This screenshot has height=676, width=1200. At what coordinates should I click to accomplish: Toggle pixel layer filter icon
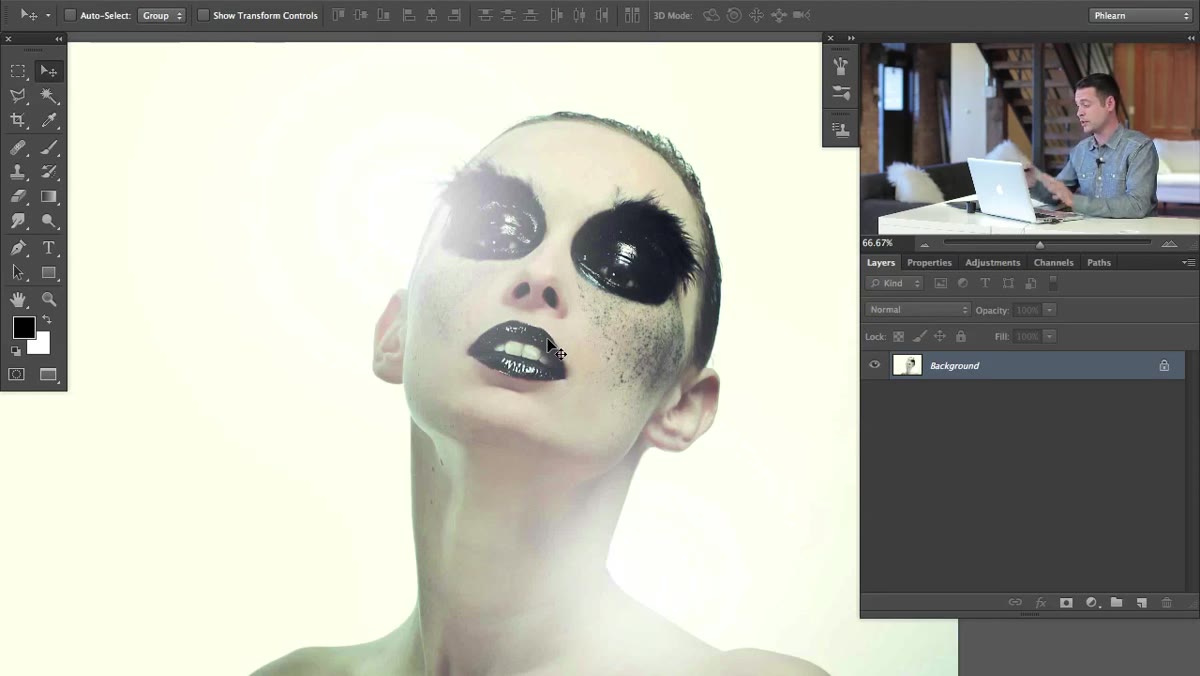pyautogui.click(x=940, y=284)
